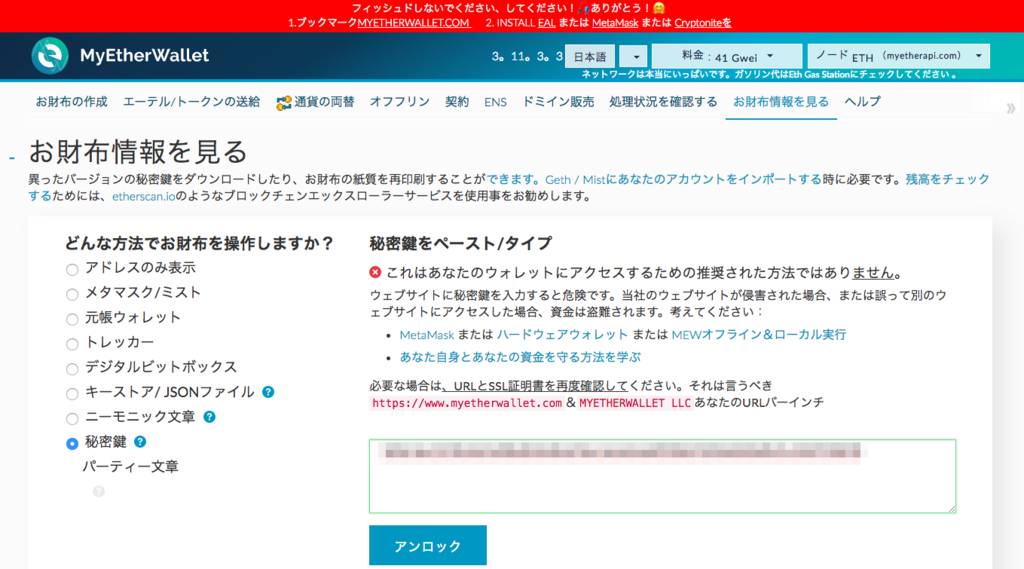Select the メタマスク/ミスト radio option
The height and width of the screenshot is (569, 1024).
pos(72,294)
